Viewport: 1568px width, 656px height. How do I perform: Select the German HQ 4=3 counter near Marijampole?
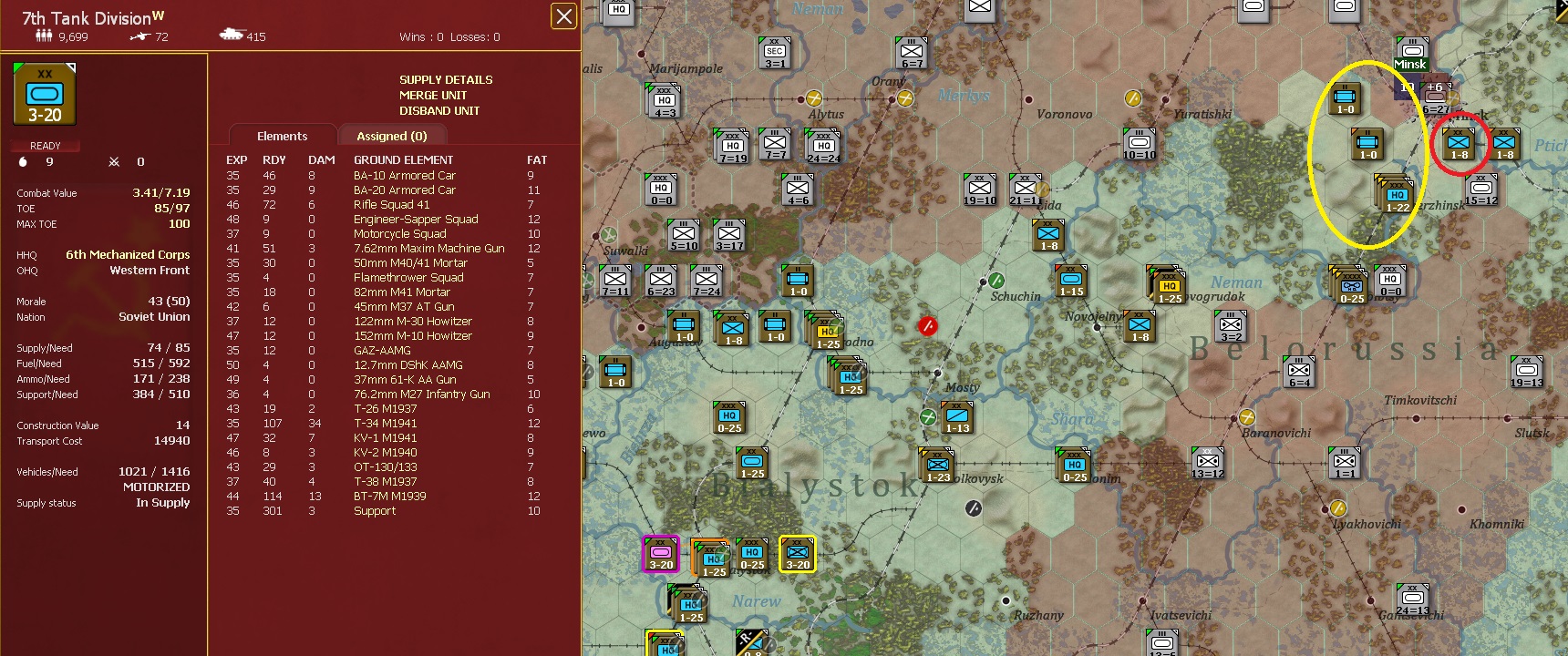665,102
